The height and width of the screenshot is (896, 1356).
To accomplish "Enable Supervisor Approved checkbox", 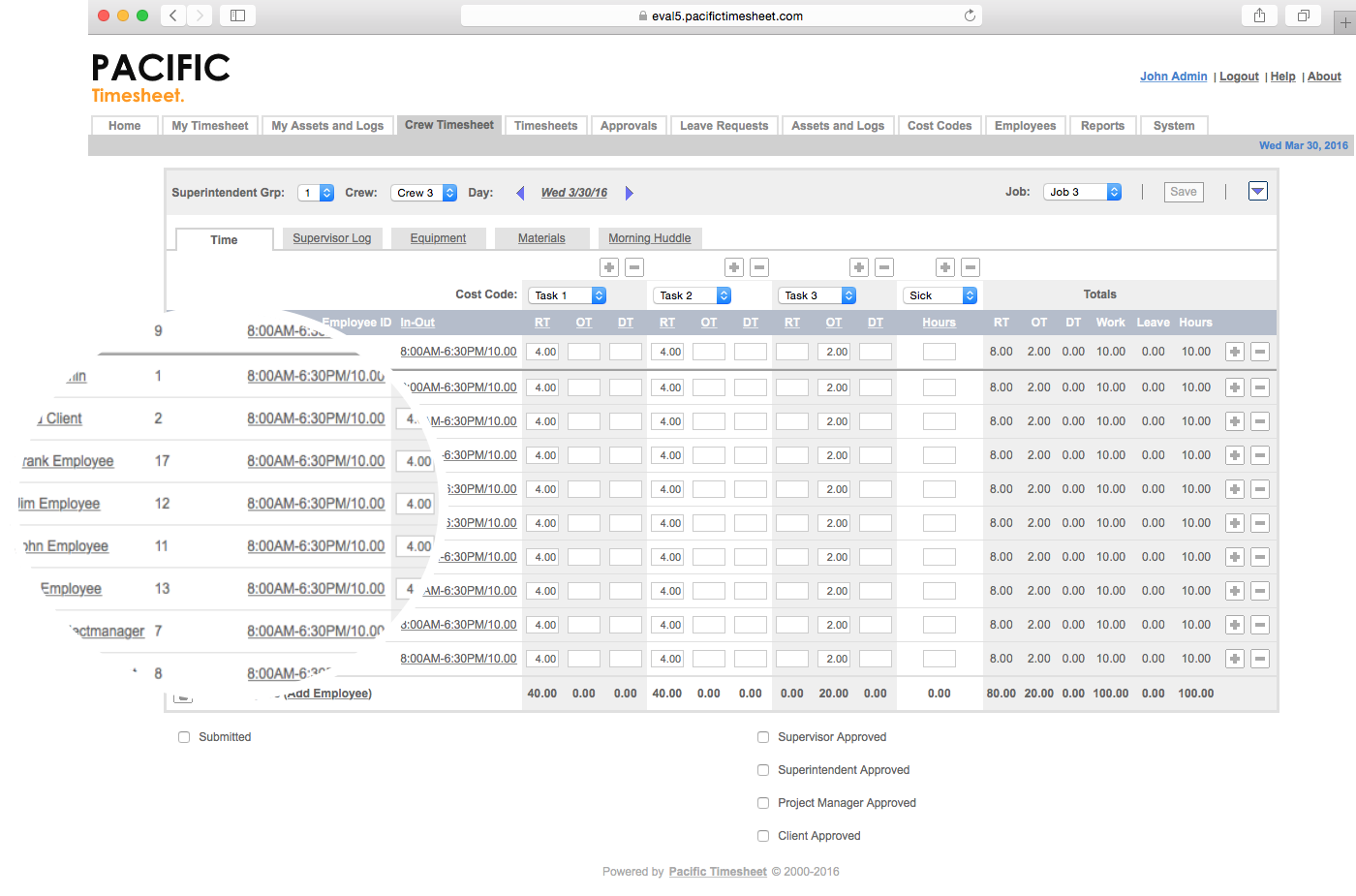I will 763,737.
